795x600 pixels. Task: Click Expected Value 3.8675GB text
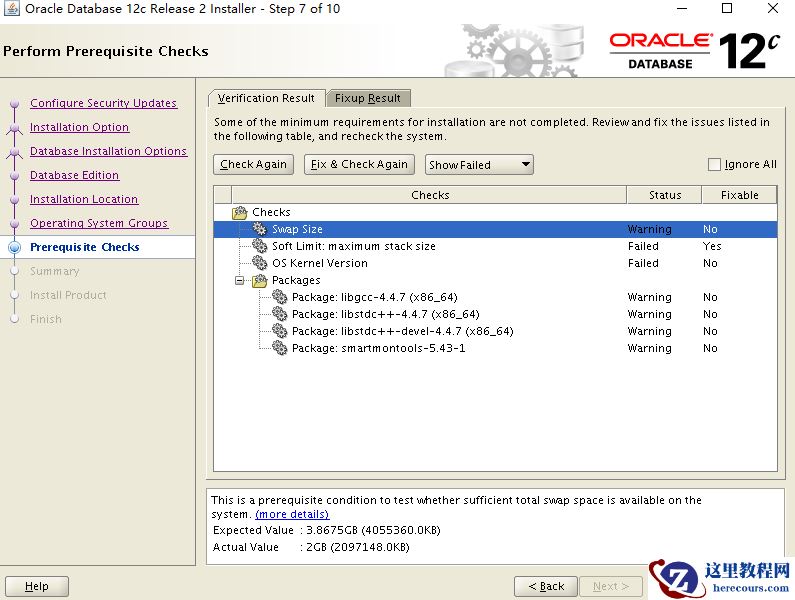coord(327,530)
